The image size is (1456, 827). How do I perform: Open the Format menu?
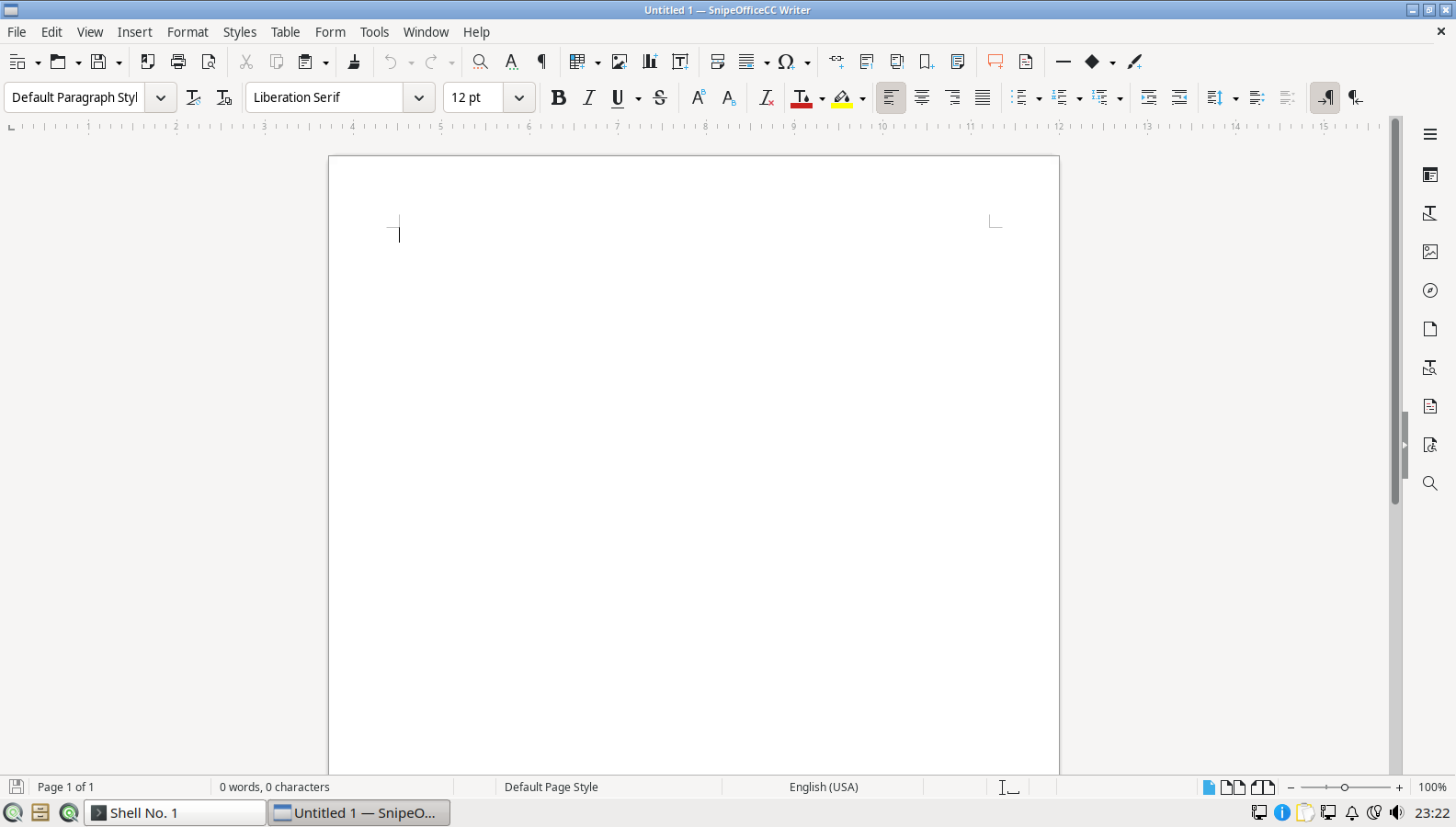coord(188,32)
